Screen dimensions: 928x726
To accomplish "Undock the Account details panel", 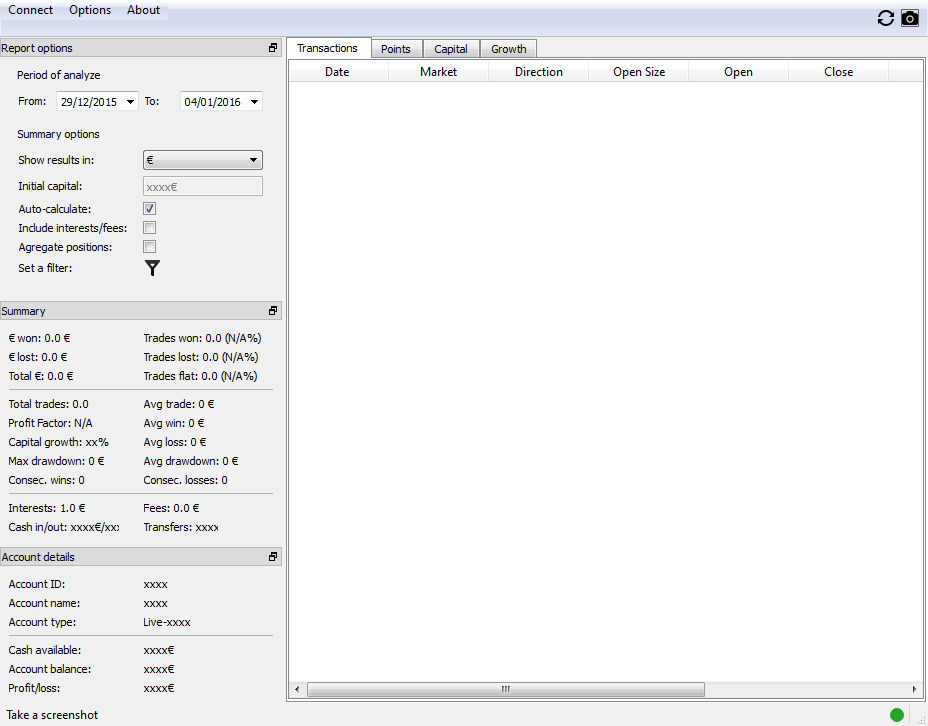I will click(273, 557).
